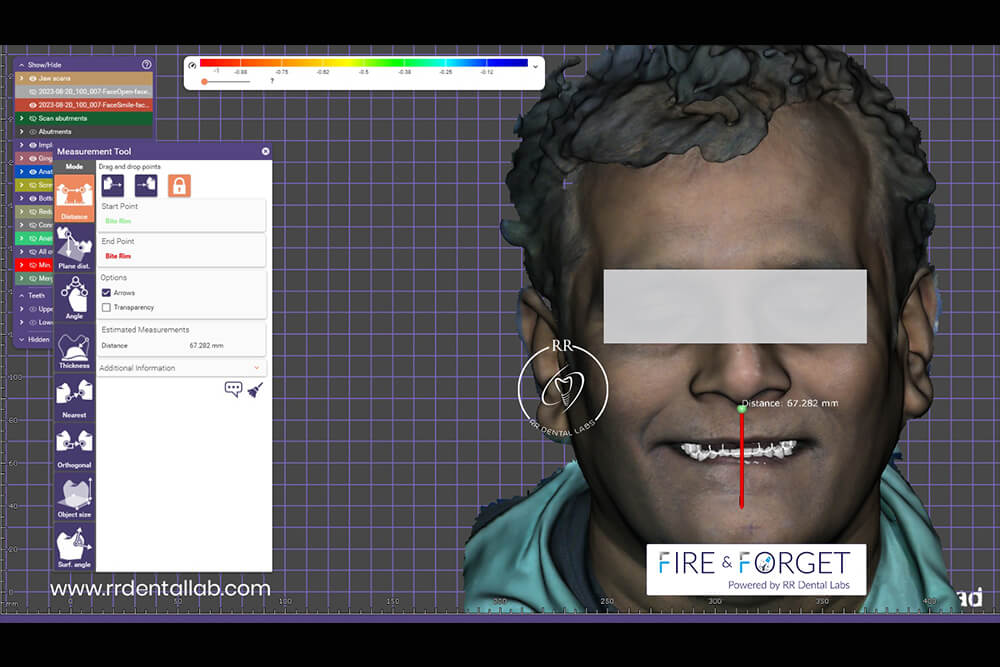Collapse the color scale bar chevron
1000x667 pixels.
(x=536, y=66)
